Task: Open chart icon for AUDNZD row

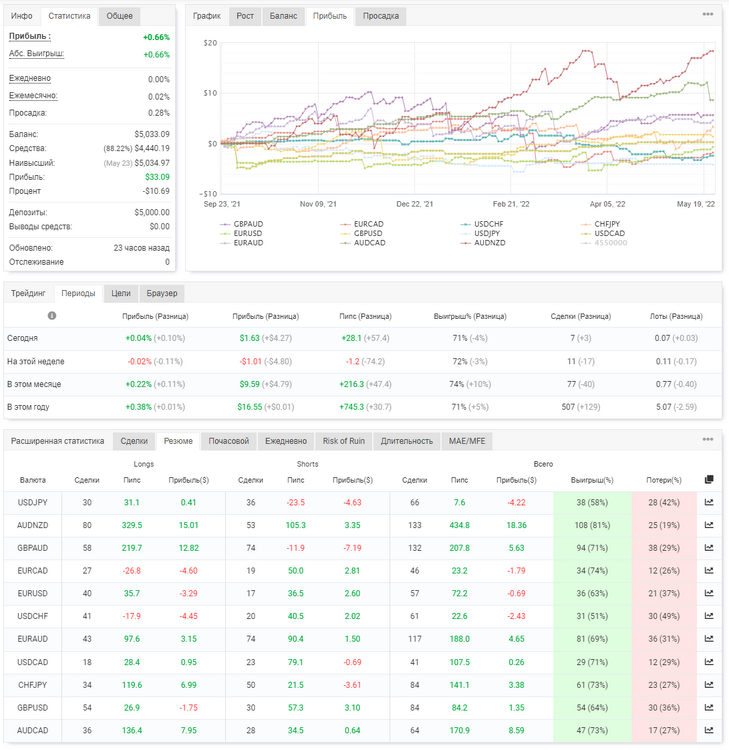Action: tap(709, 525)
